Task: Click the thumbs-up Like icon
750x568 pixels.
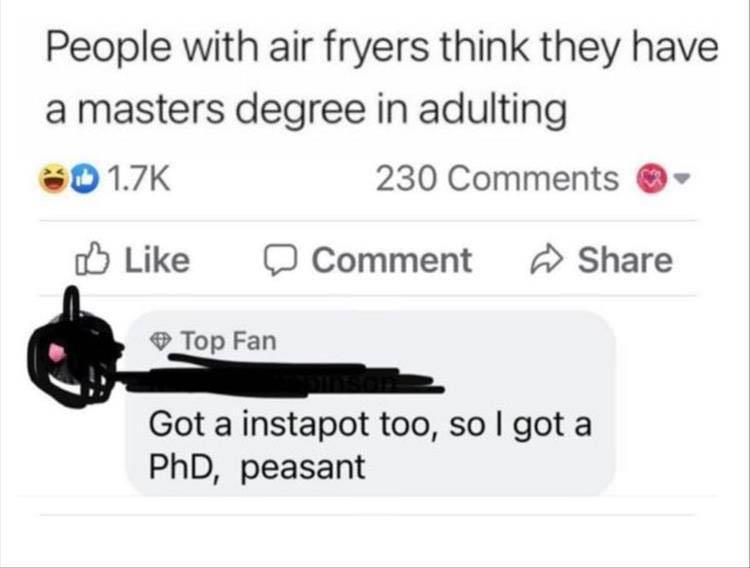Action: [x=92, y=260]
